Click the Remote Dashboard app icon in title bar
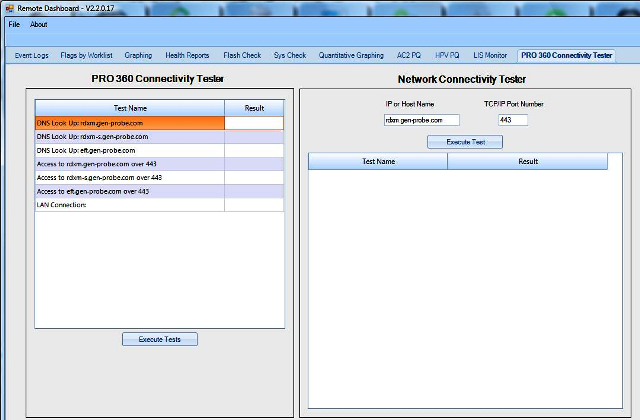Screen dimensions: 640x420 (9, 7)
